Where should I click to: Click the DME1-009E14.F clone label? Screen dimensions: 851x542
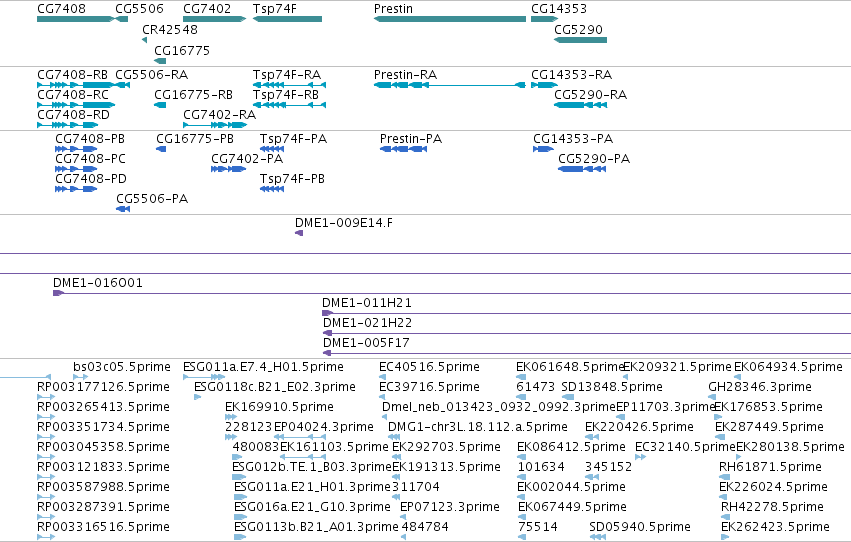344,223
